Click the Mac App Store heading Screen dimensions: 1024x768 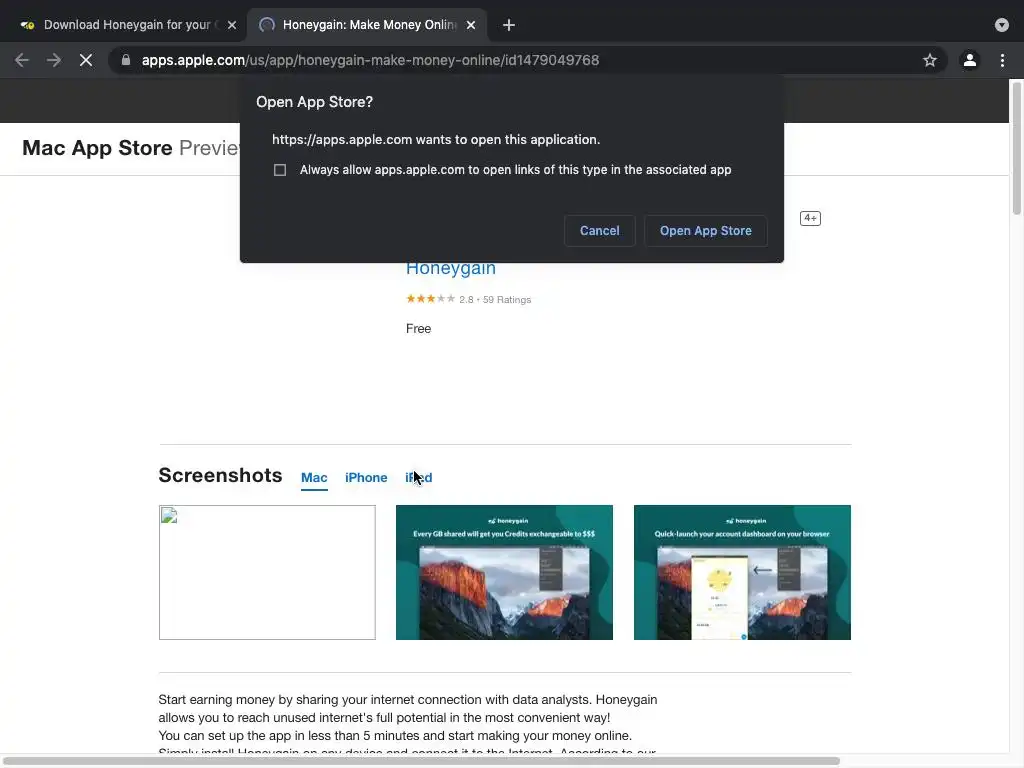coord(97,148)
